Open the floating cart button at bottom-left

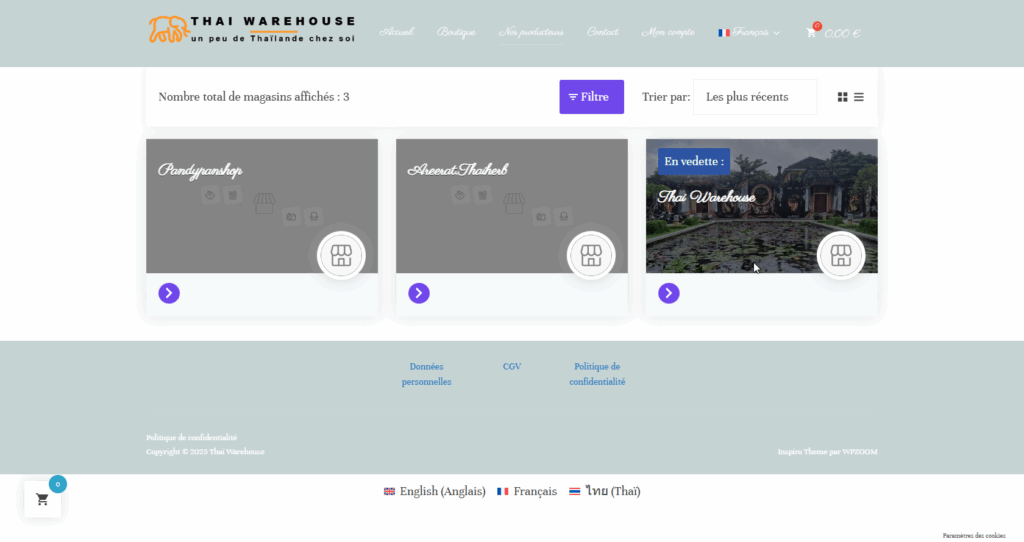tap(42, 499)
